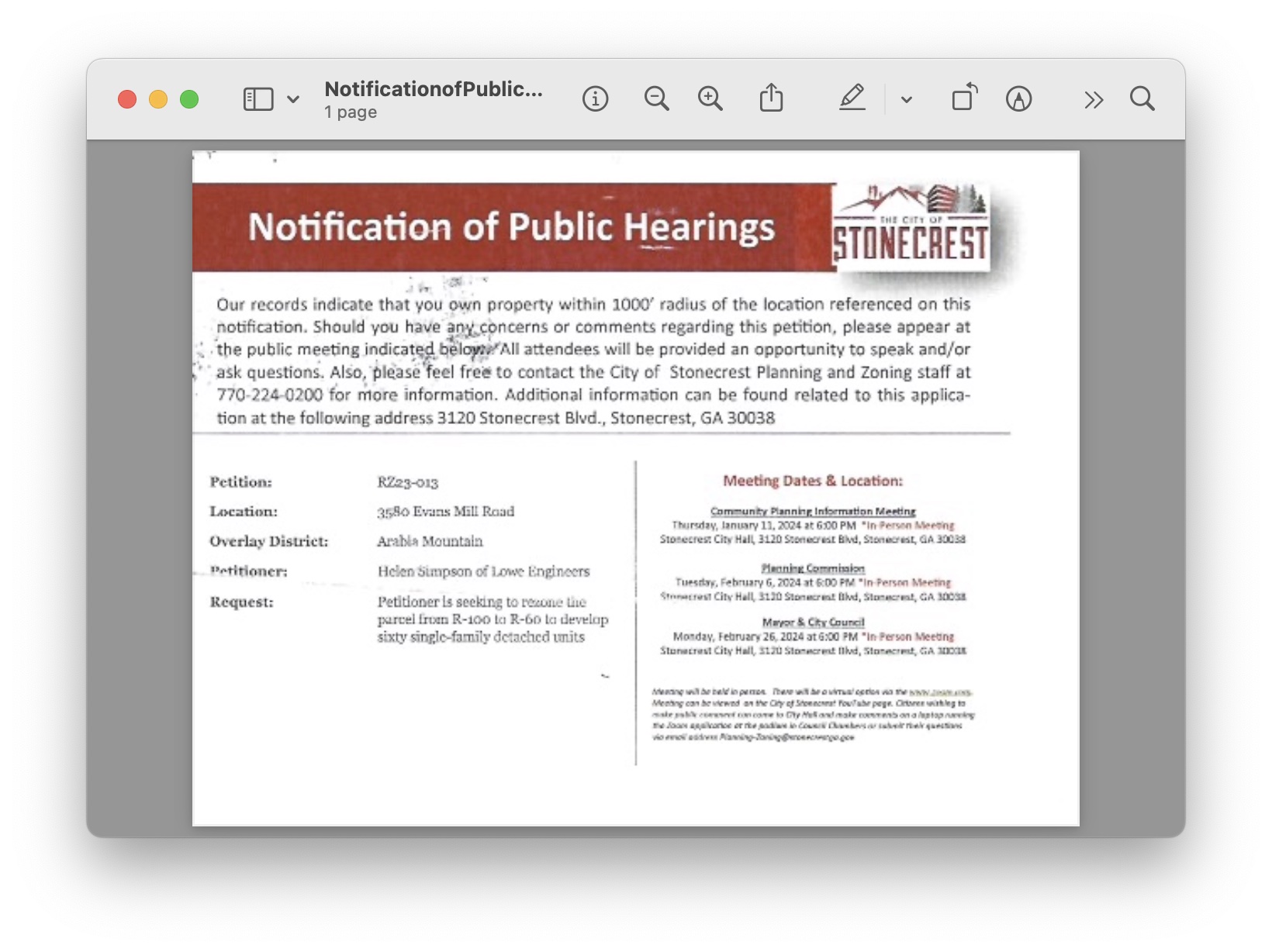This screenshot has width=1272, height=952.
Task: Rotate the page left
Action: [964, 99]
